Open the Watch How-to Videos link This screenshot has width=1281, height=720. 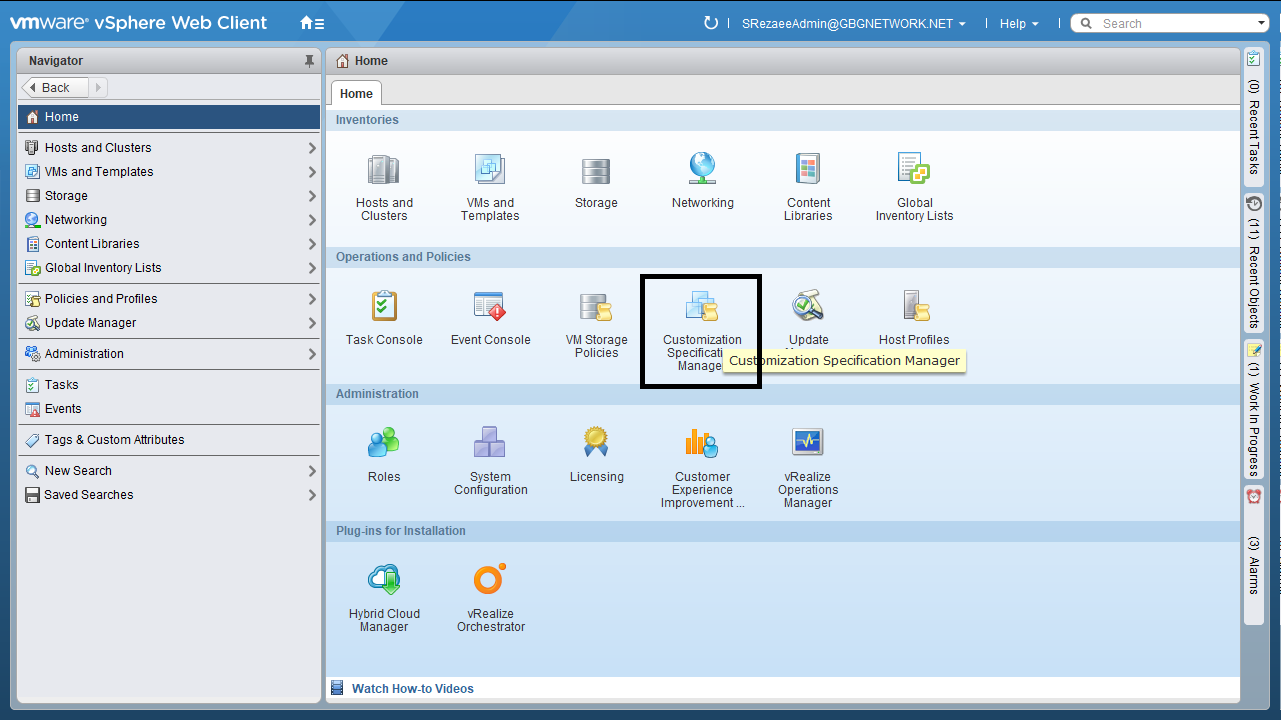click(x=412, y=689)
